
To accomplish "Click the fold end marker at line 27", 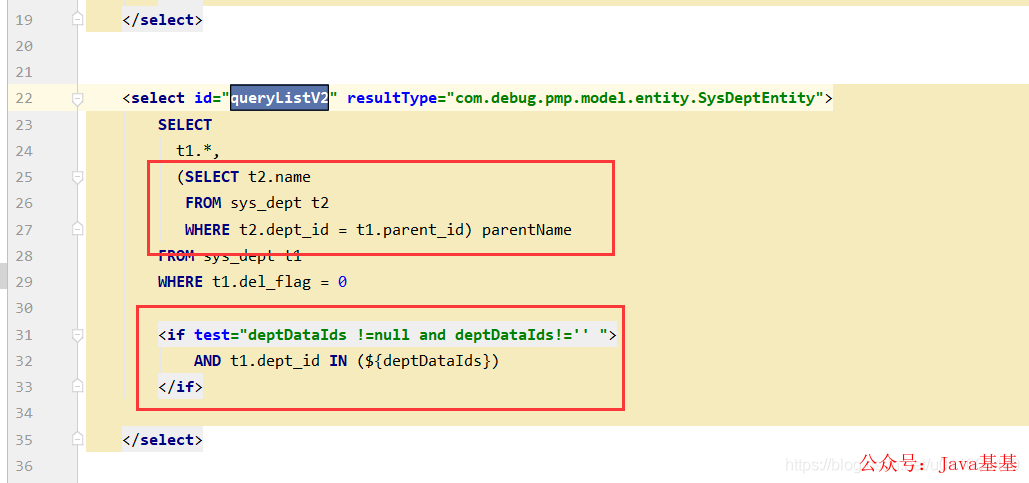I will [x=77, y=230].
